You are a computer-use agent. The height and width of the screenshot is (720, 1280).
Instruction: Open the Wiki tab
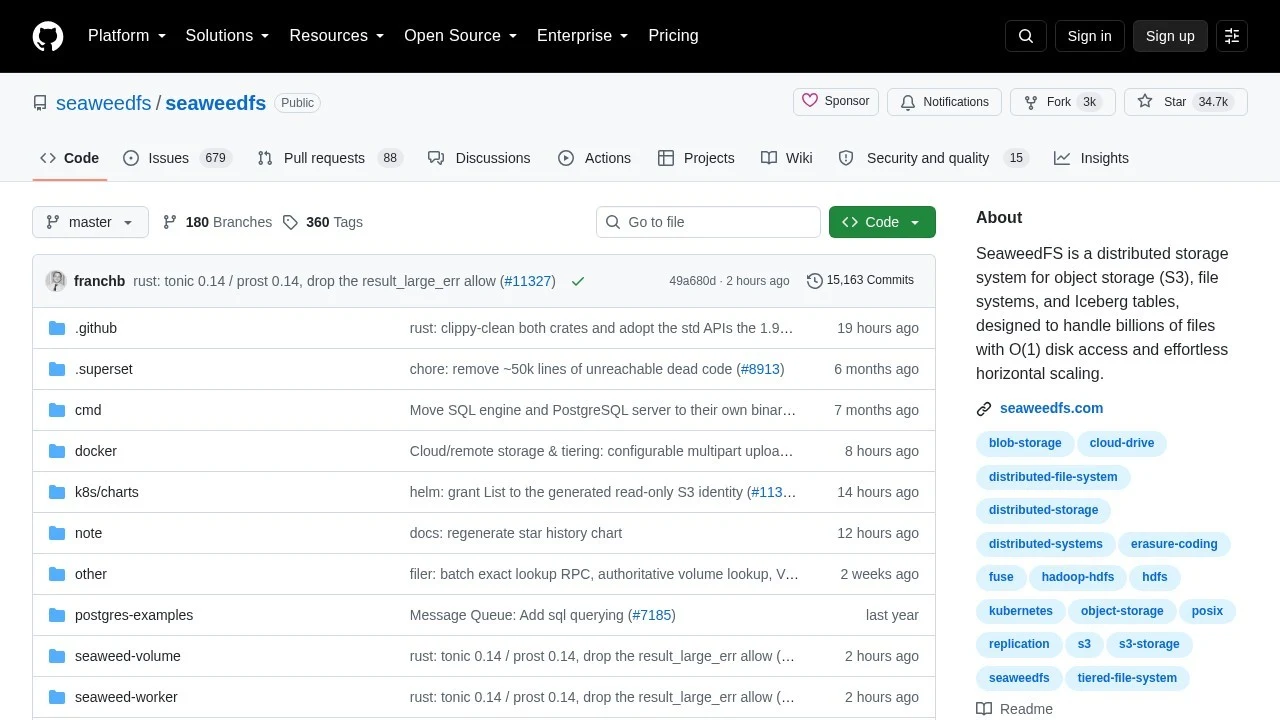pyautogui.click(x=787, y=158)
